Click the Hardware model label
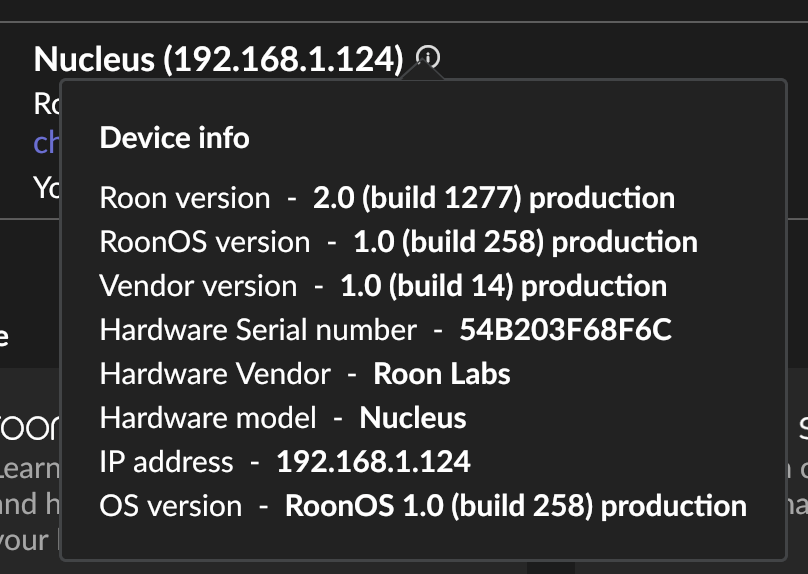Image resolution: width=808 pixels, height=574 pixels. [x=208, y=418]
